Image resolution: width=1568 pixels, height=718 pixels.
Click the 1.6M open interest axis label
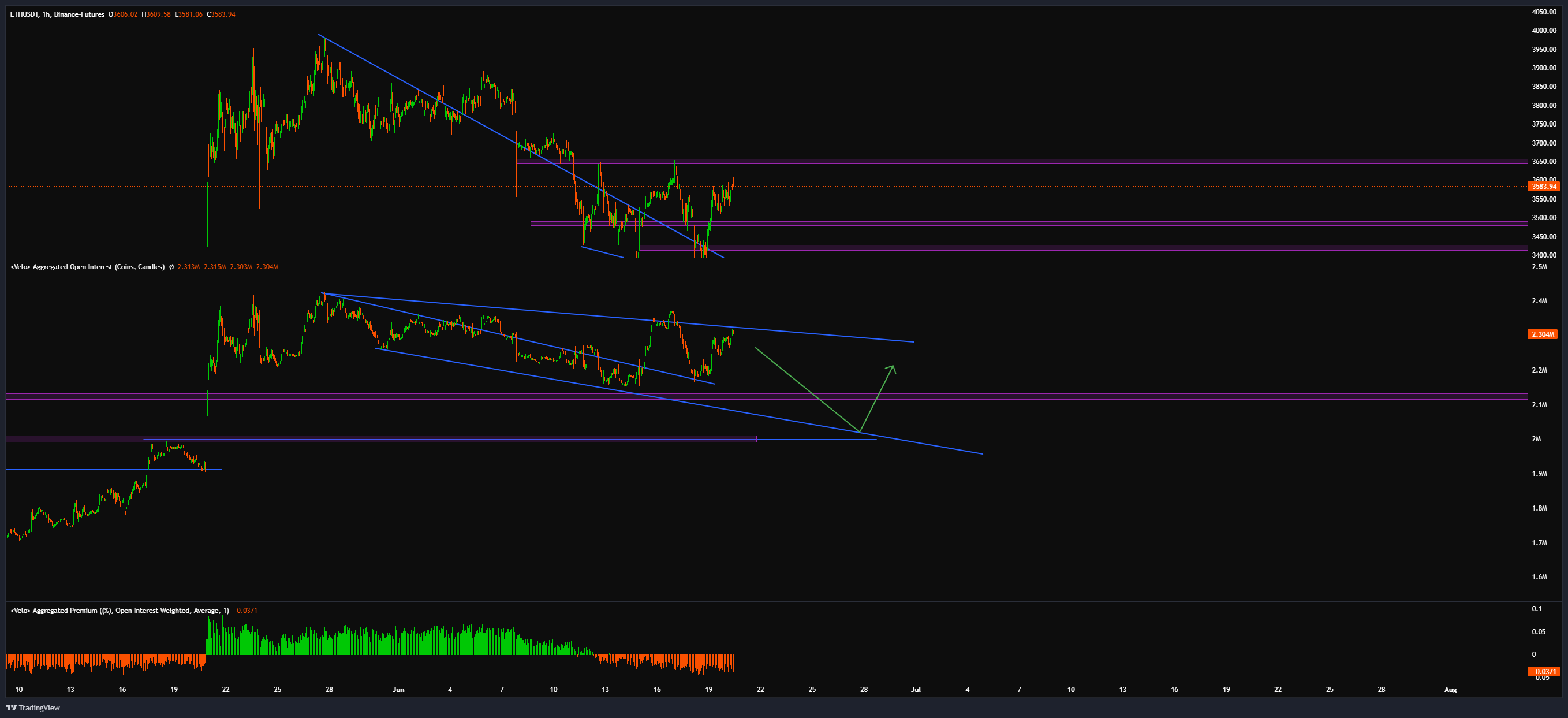pyautogui.click(x=1539, y=576)
